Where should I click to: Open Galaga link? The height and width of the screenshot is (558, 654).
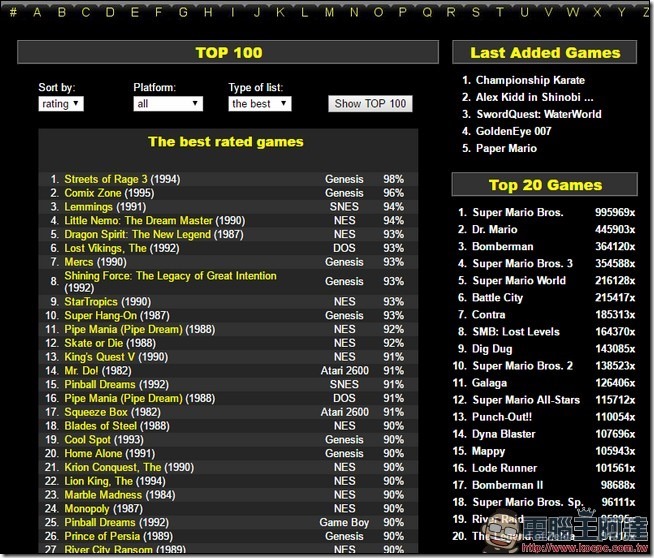[489, 382]
